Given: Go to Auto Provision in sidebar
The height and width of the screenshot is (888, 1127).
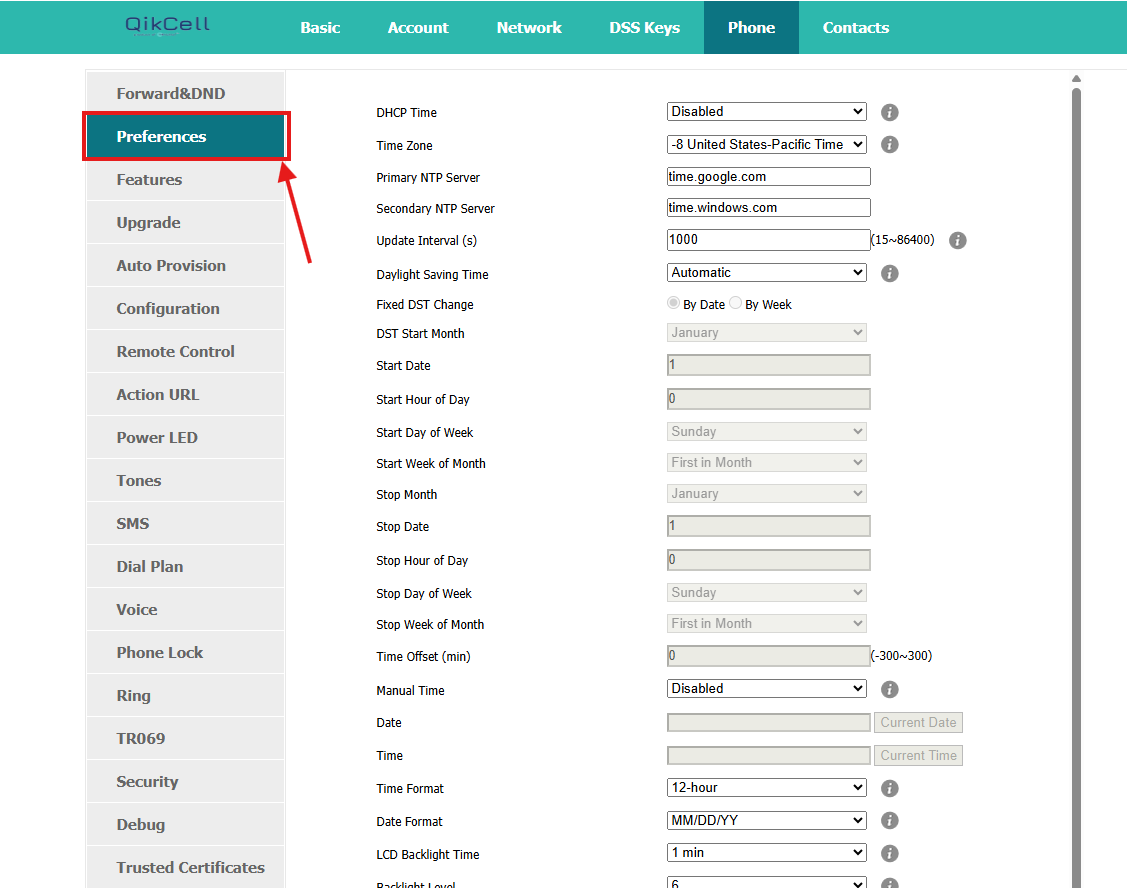Looking at the screenshot, I should [171, 266].
